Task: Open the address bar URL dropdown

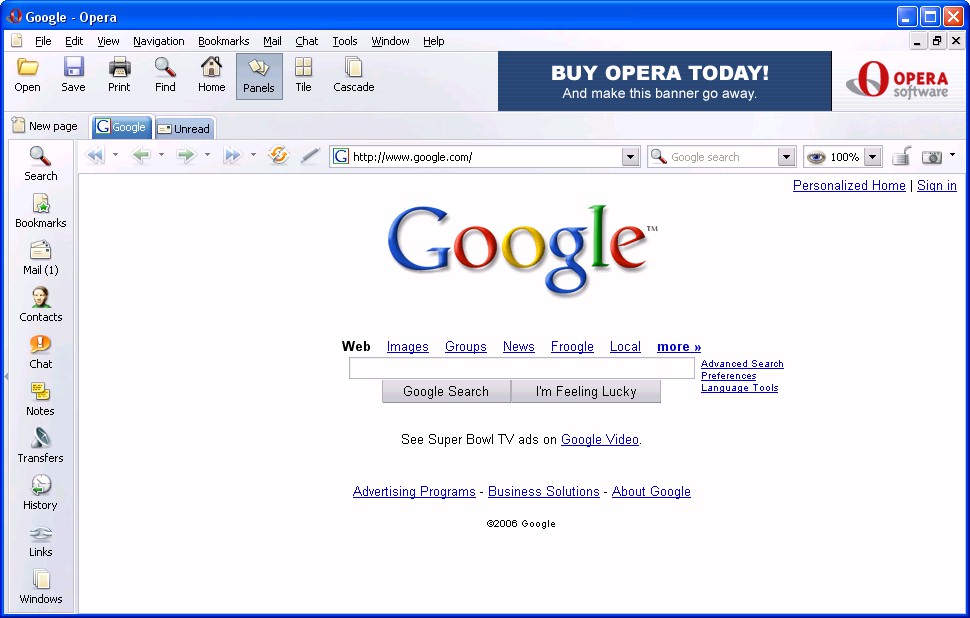Action: coord(630,157)
